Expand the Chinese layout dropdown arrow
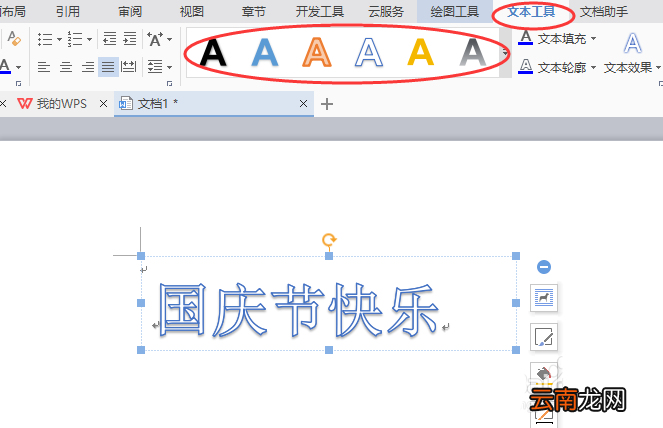The height and width of the screenshot is (428, 663). pyautogui.click(x=170, y=39)
